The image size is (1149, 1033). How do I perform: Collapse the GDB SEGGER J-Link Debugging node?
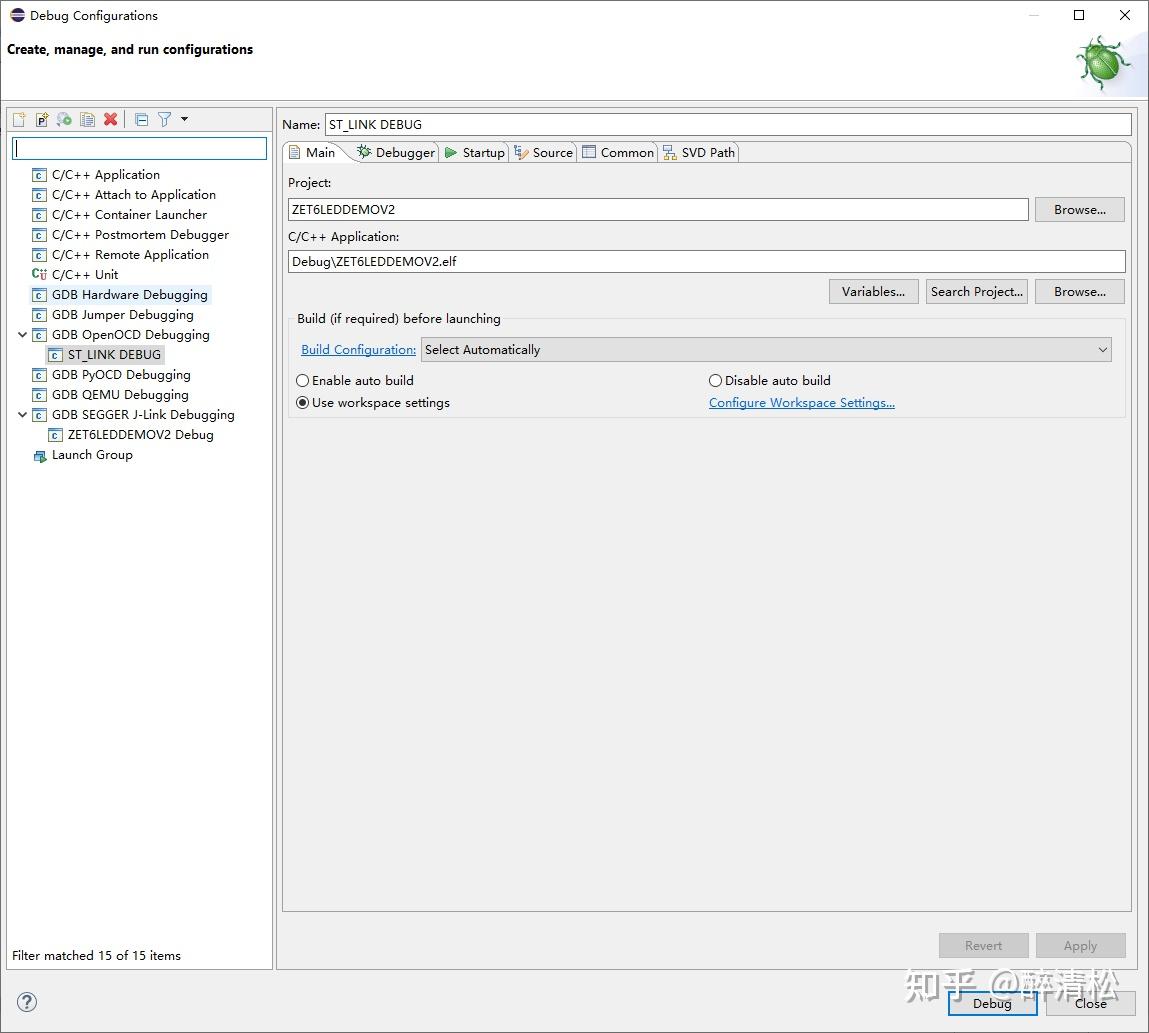pyautogui.click(x=22, y=414)
